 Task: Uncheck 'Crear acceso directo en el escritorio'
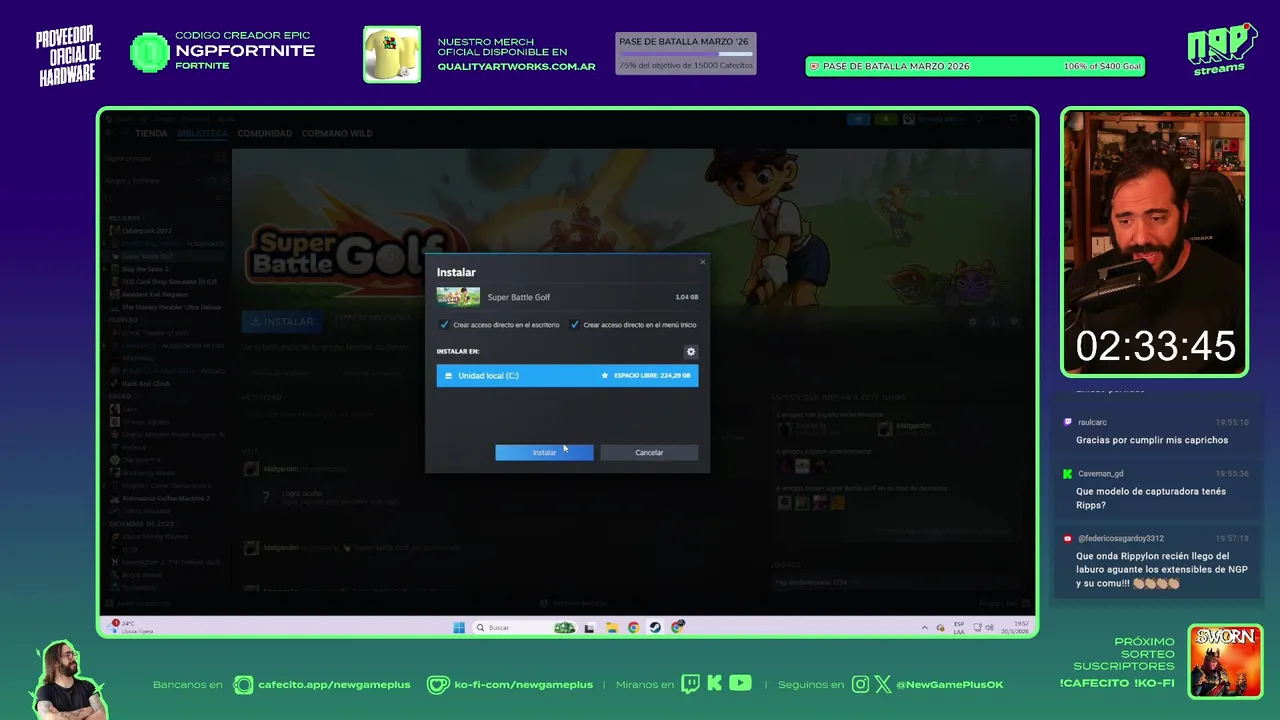click(x=444, y=325)
